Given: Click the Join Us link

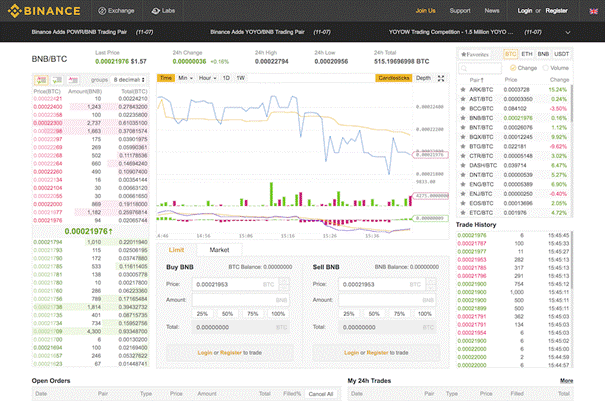Looking at the screenshot, I should click(425, 11).
